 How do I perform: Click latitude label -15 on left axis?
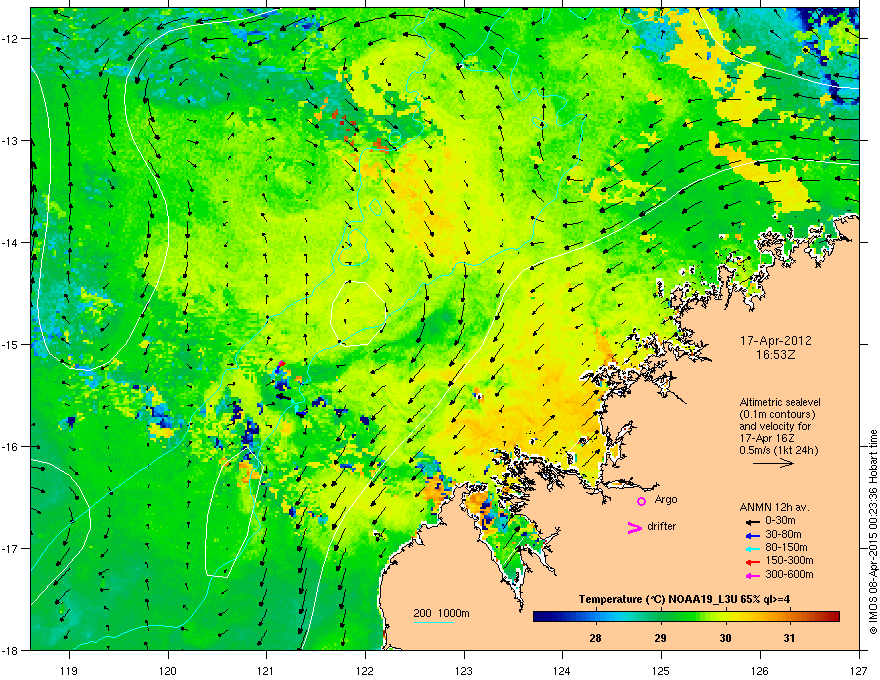(10, 344)
